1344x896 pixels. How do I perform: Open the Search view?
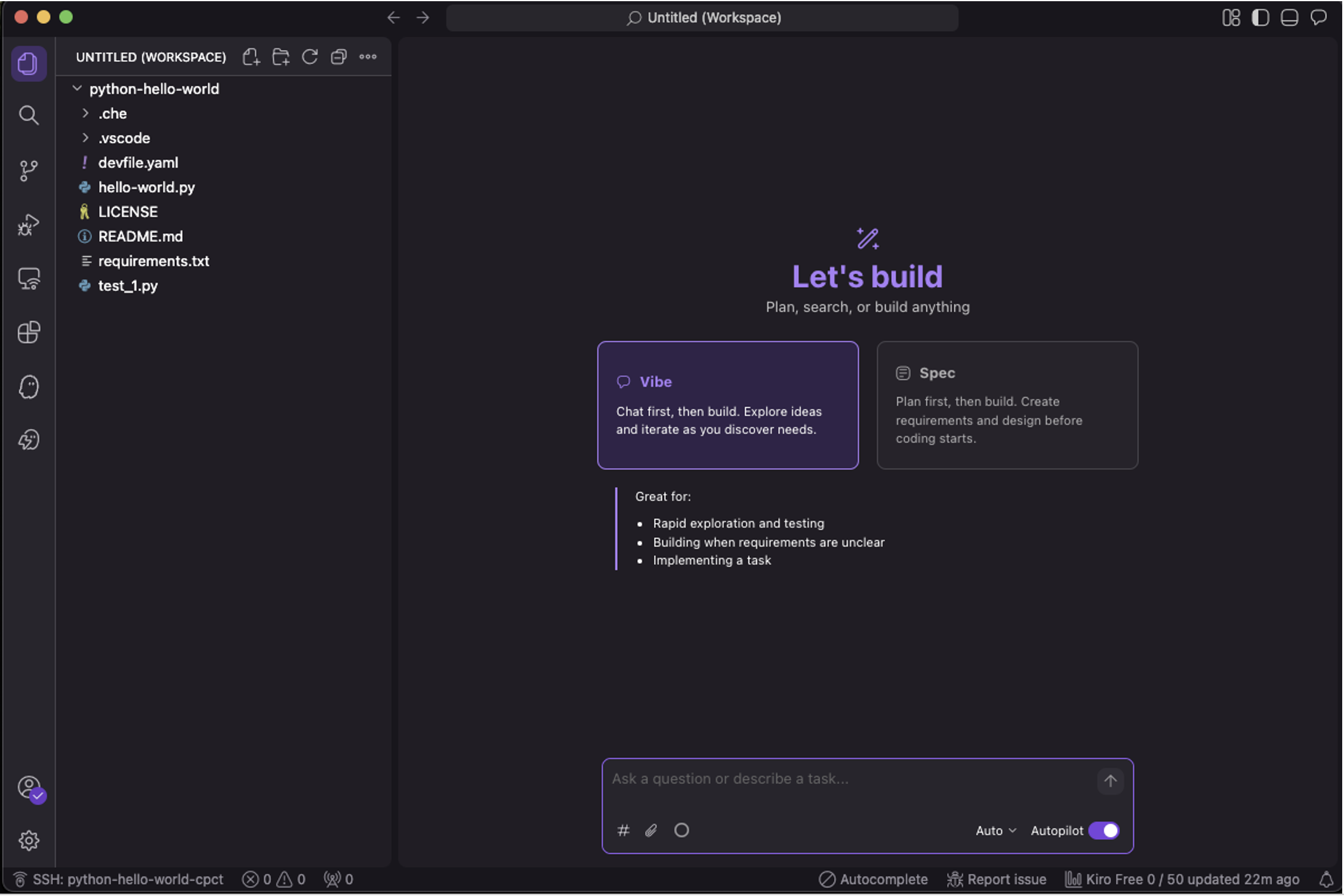point(28,115)
